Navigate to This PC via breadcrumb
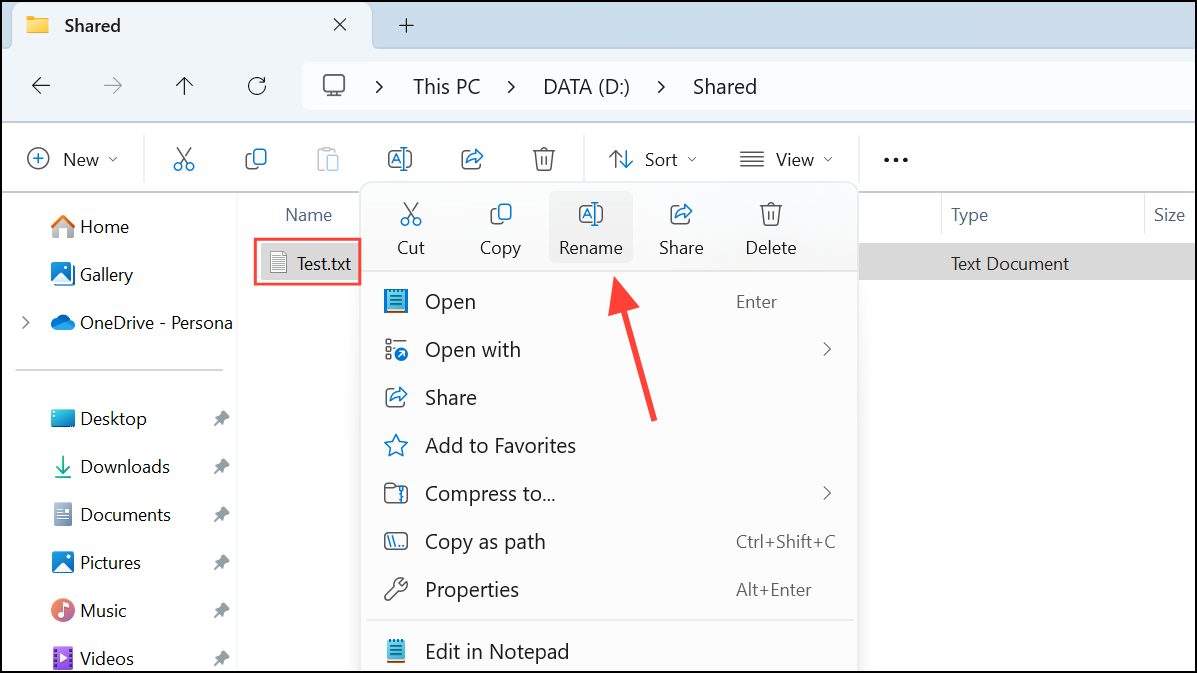This screenshot has width=1197, height=673. 446,86
